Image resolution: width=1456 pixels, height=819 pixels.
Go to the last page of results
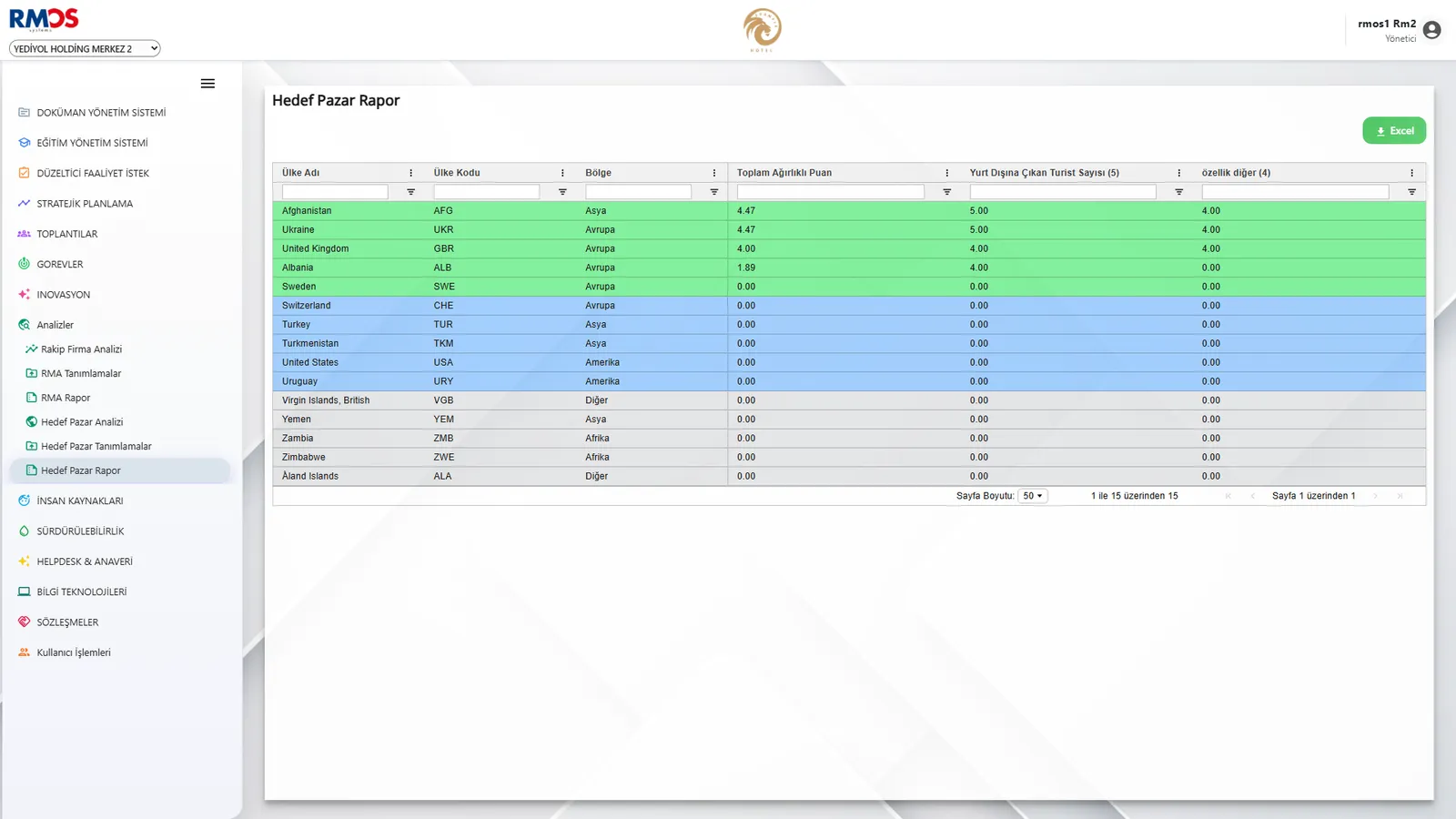[1400, 496]
